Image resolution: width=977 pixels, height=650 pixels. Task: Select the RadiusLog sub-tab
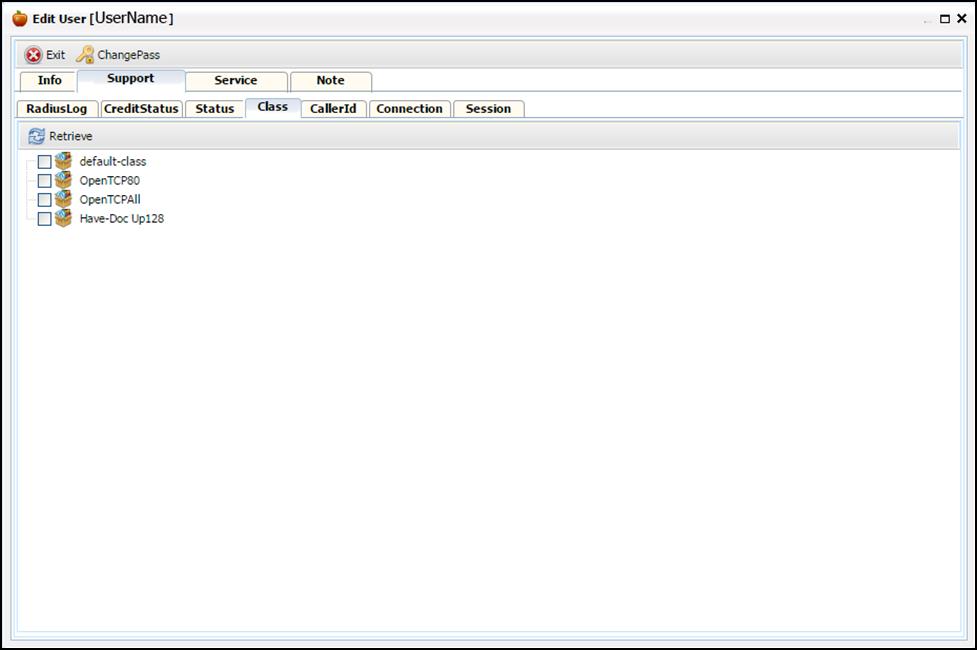(x=57, y=109)
